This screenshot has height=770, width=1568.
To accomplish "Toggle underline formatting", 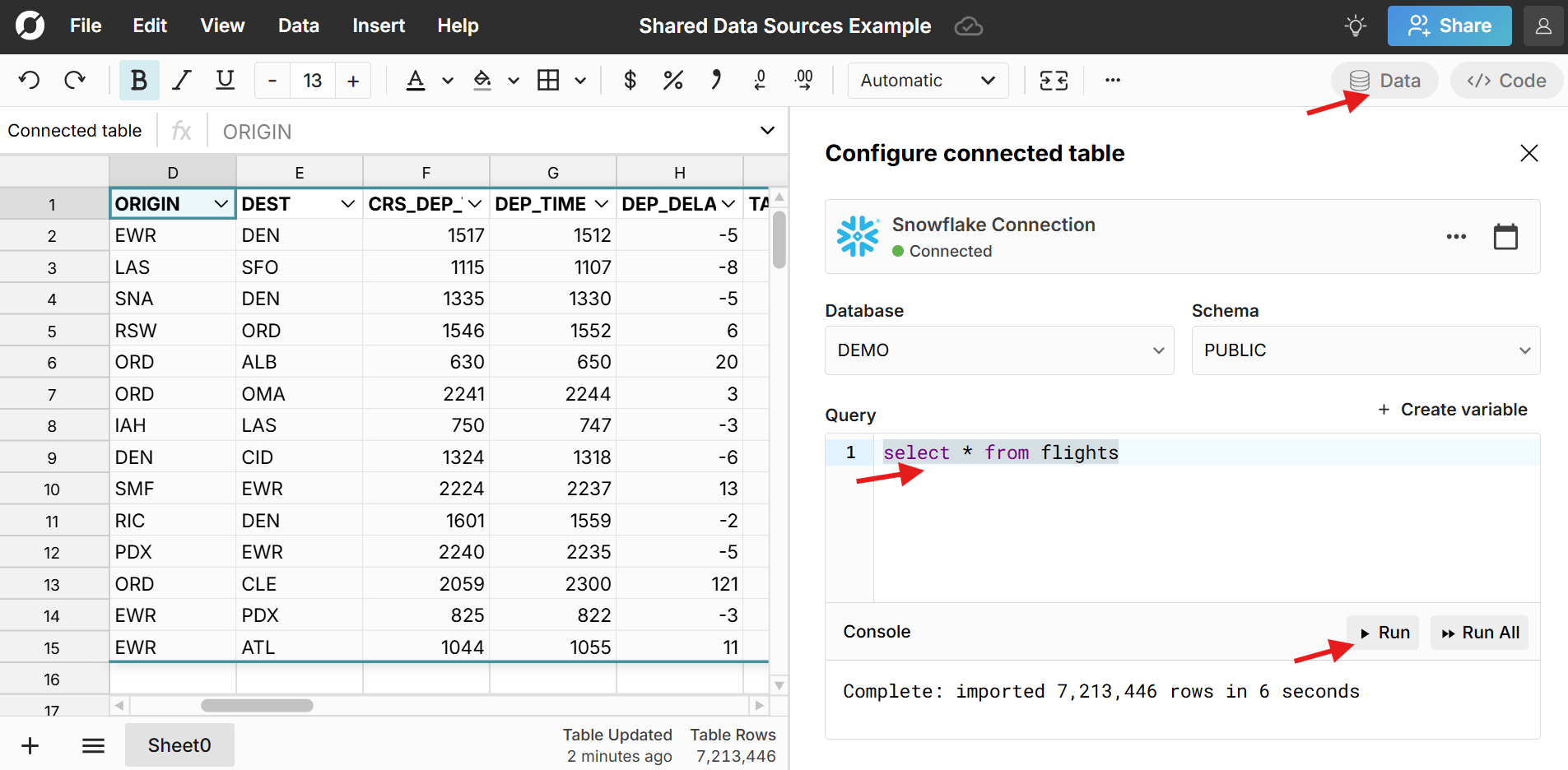I will click(224, 80).
